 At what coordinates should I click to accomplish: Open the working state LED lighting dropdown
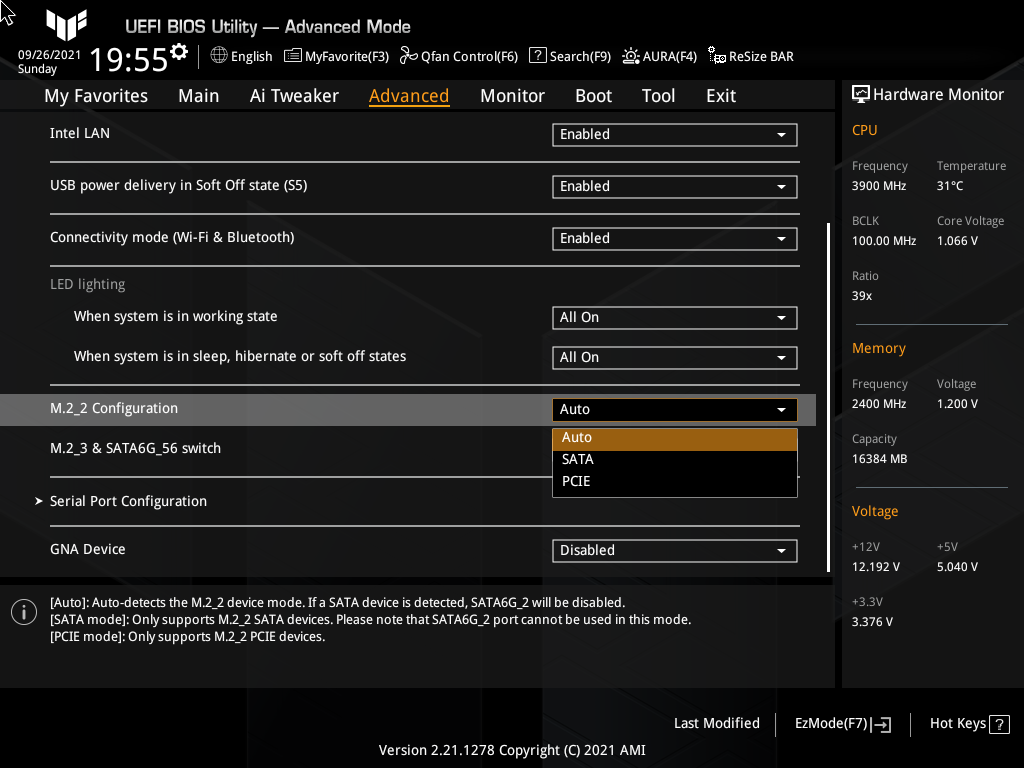[674, 317]
